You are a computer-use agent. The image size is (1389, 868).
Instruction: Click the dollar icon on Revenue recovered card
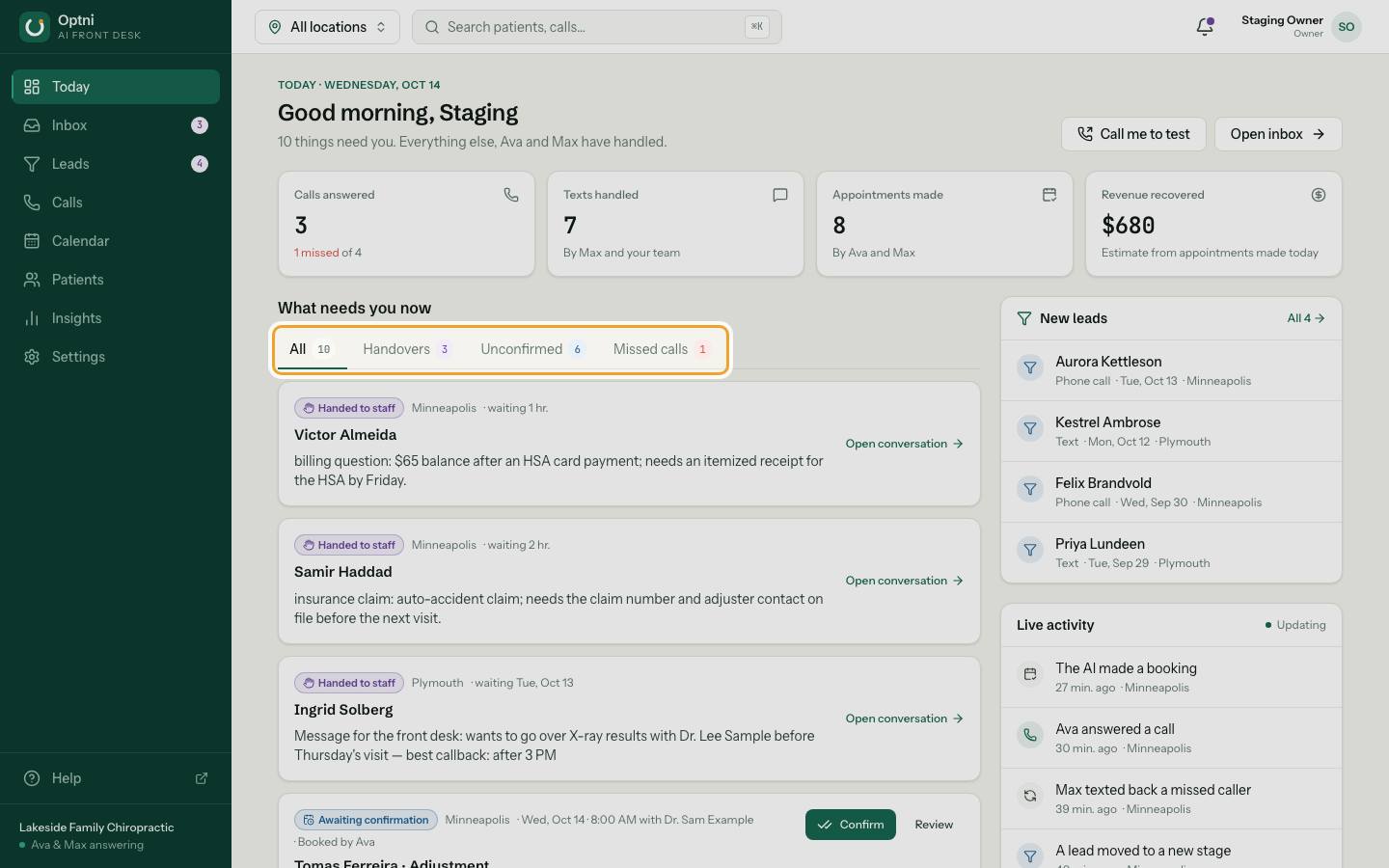pyautogui.click(x=1319, y=195)
